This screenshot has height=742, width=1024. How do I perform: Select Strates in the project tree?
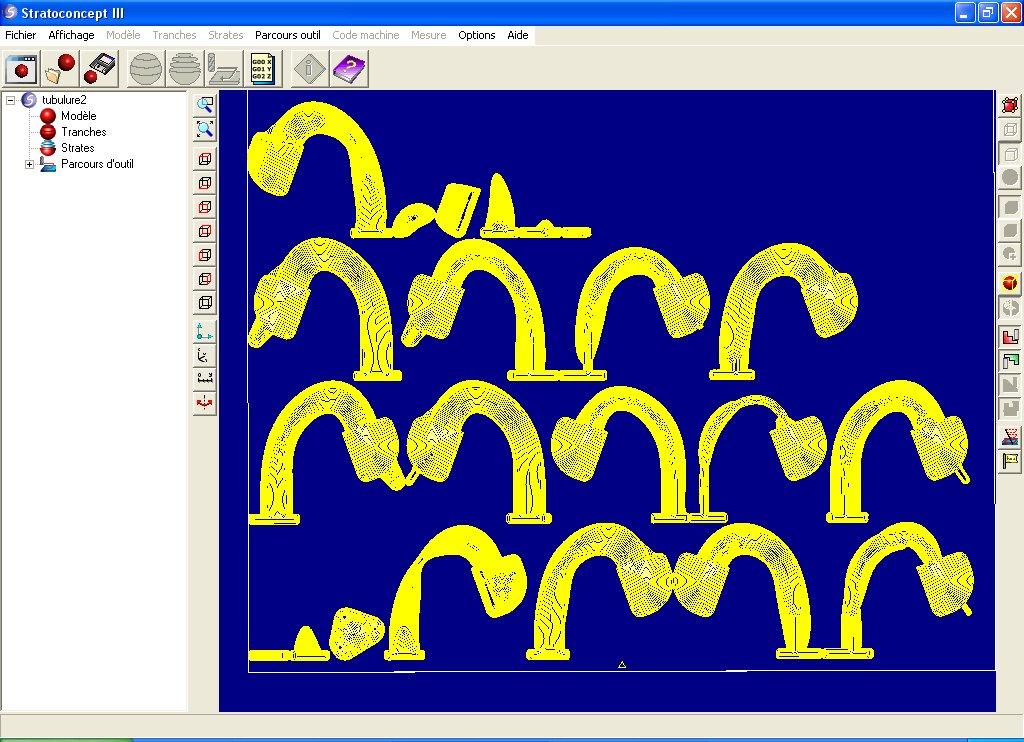tap(78, 148)
